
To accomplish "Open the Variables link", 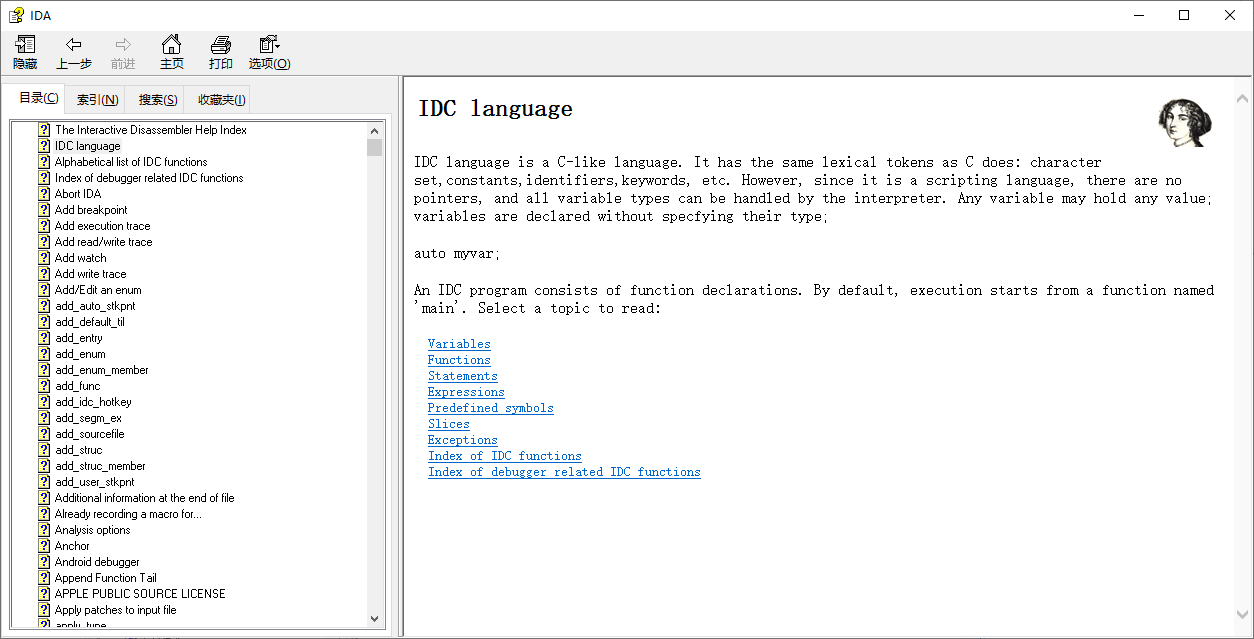I will 459,343.
